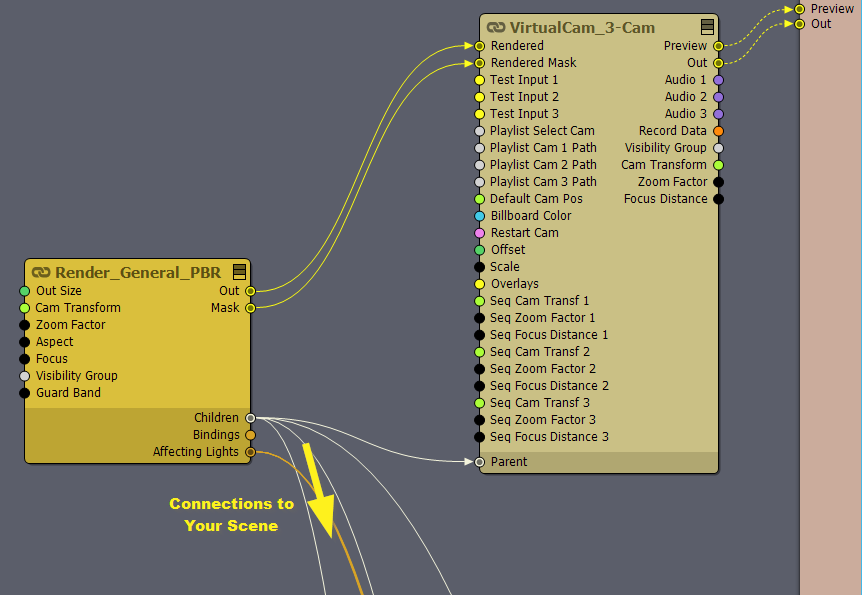Click the orange Record Data output pin

click(718, 131)
